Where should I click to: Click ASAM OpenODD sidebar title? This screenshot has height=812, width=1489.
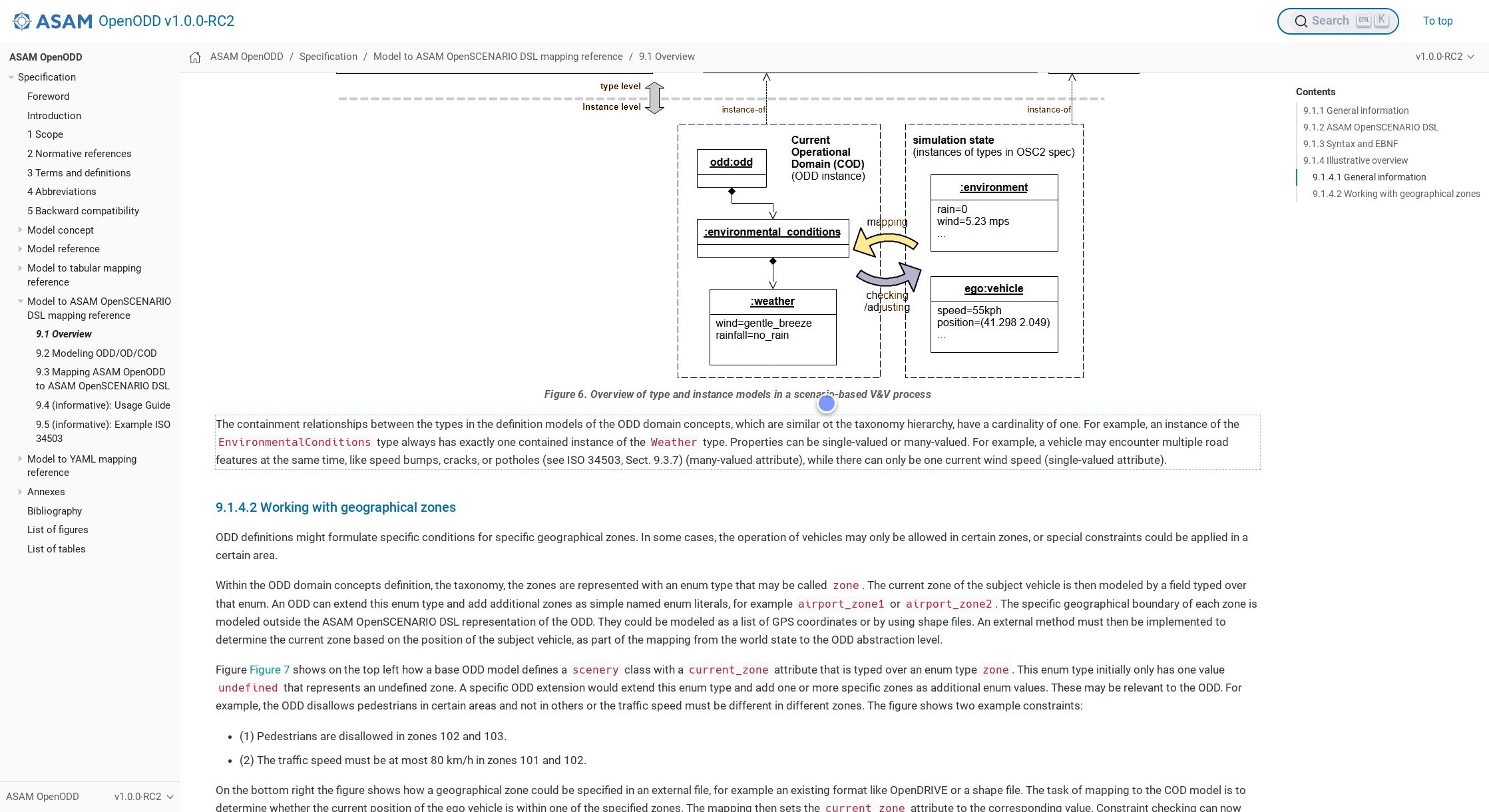click(46, 57)
